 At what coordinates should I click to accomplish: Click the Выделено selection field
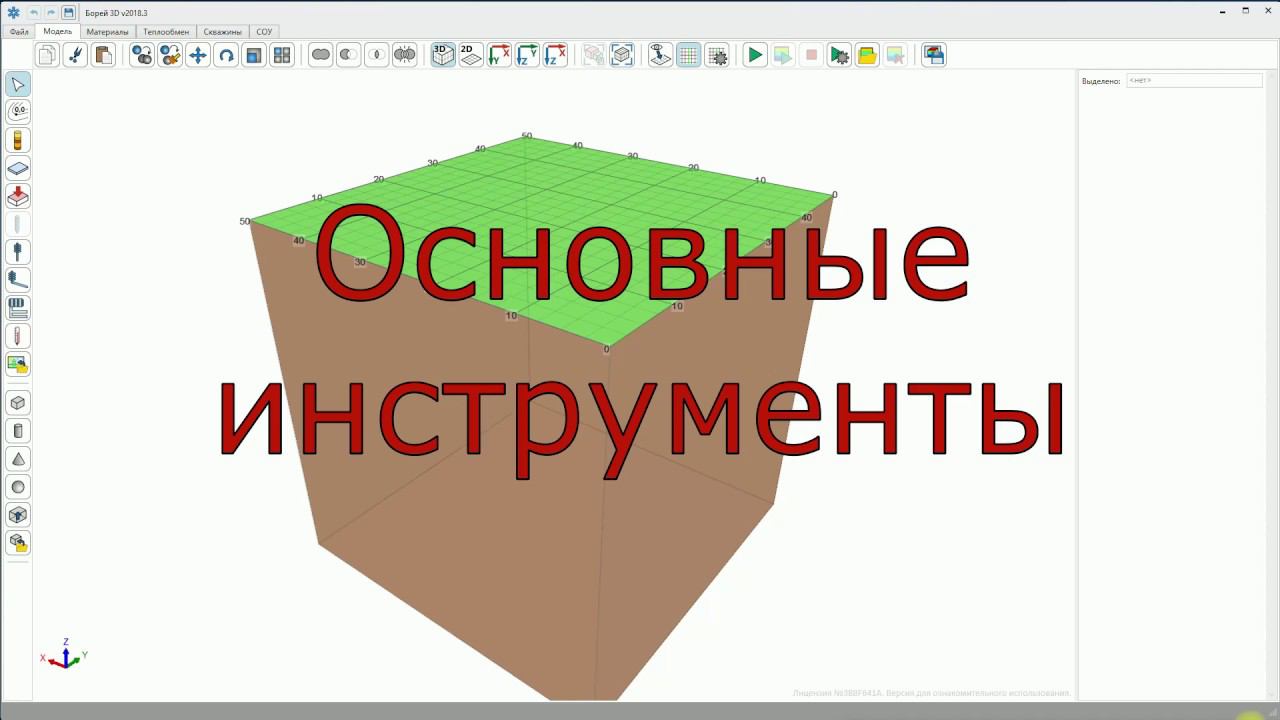click(1194, 80)
